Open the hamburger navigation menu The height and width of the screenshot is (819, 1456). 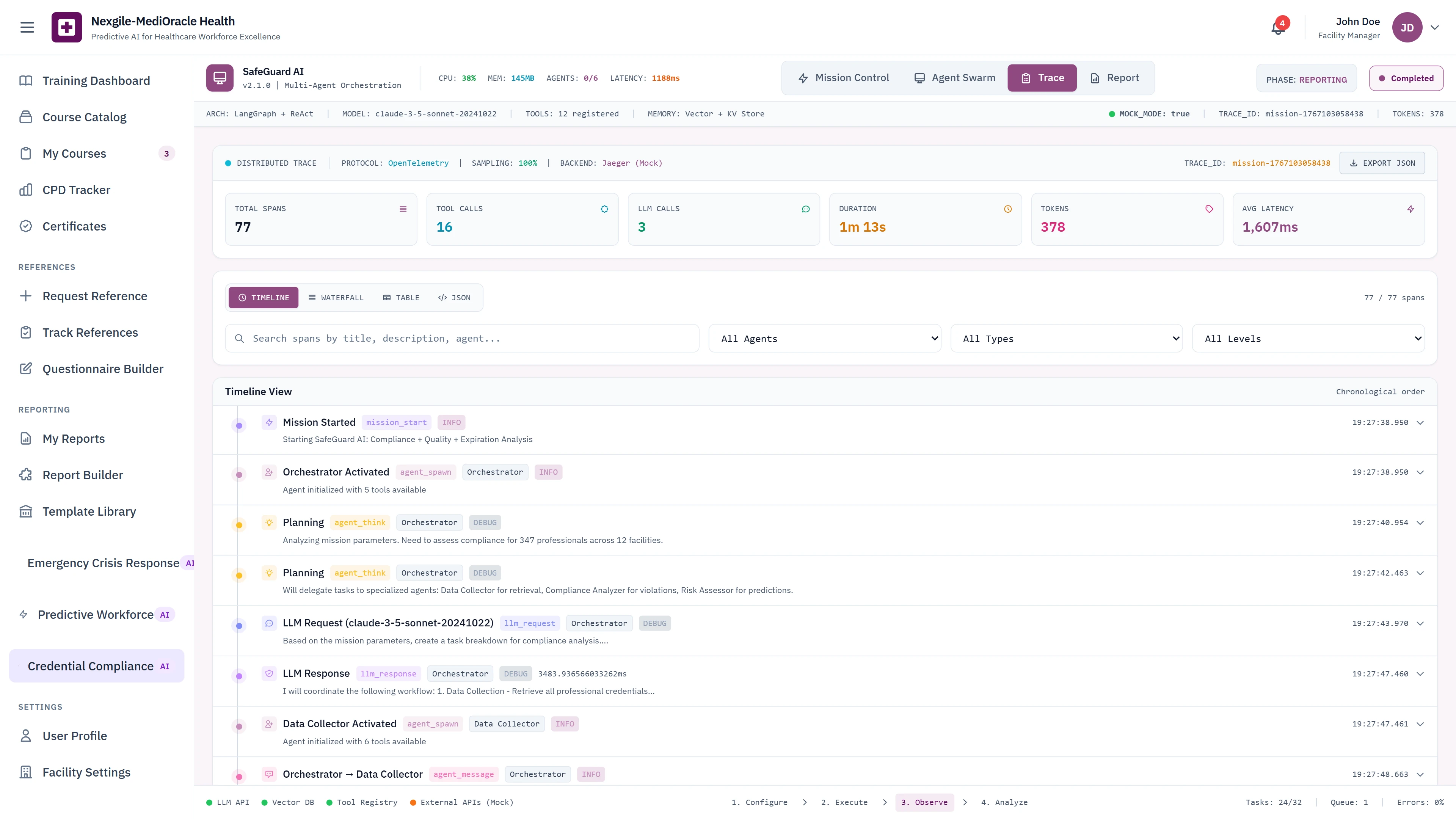(x=27, y=27)
